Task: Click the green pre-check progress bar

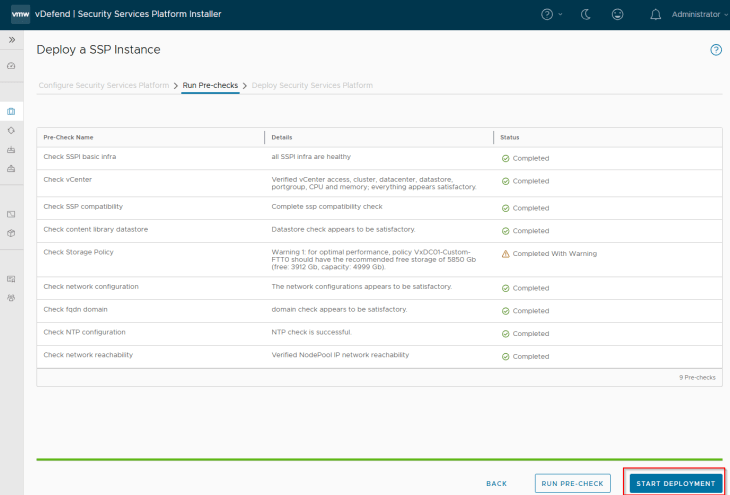Action: 379,459
